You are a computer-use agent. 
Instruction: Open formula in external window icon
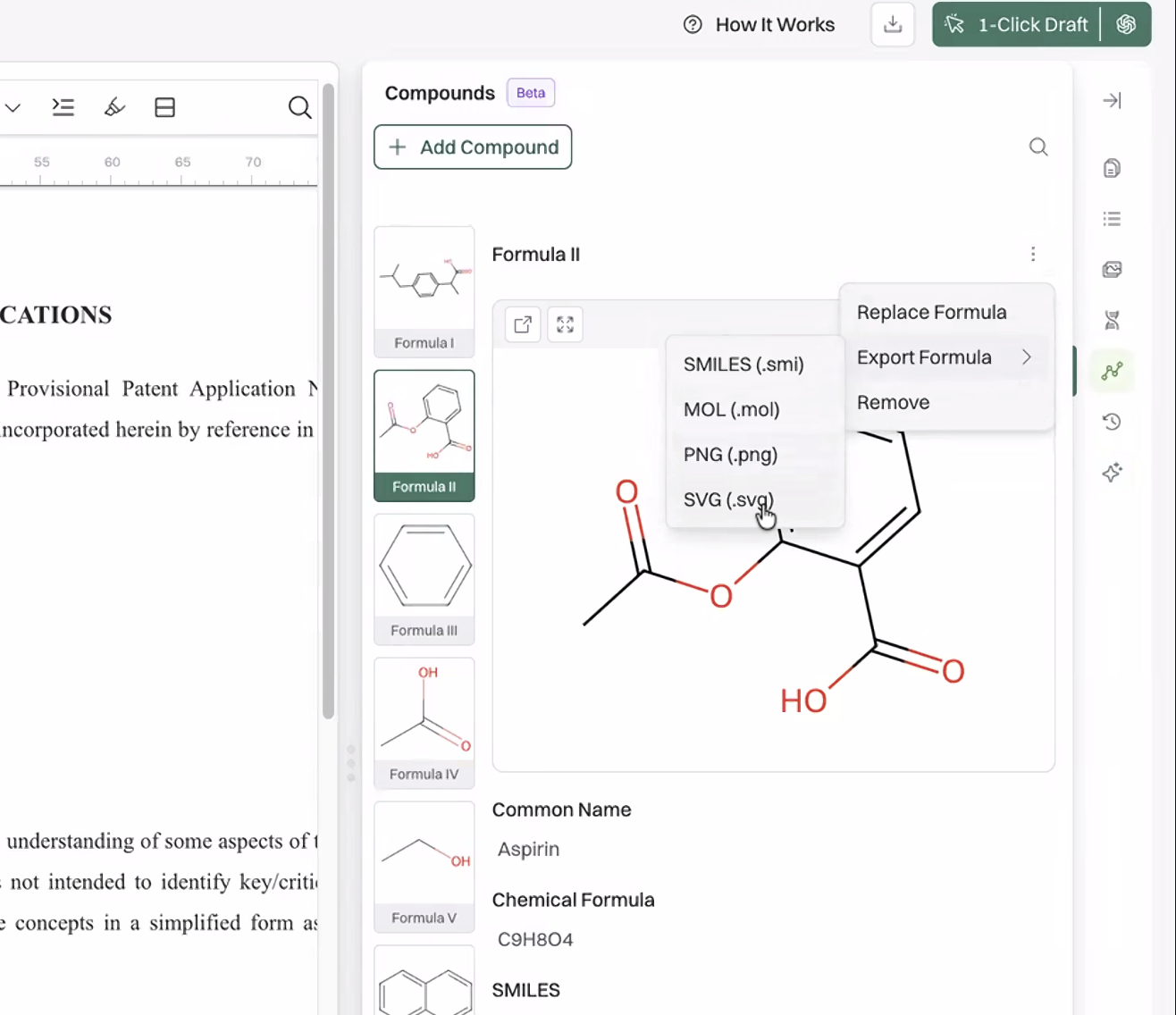coord(523,324)
